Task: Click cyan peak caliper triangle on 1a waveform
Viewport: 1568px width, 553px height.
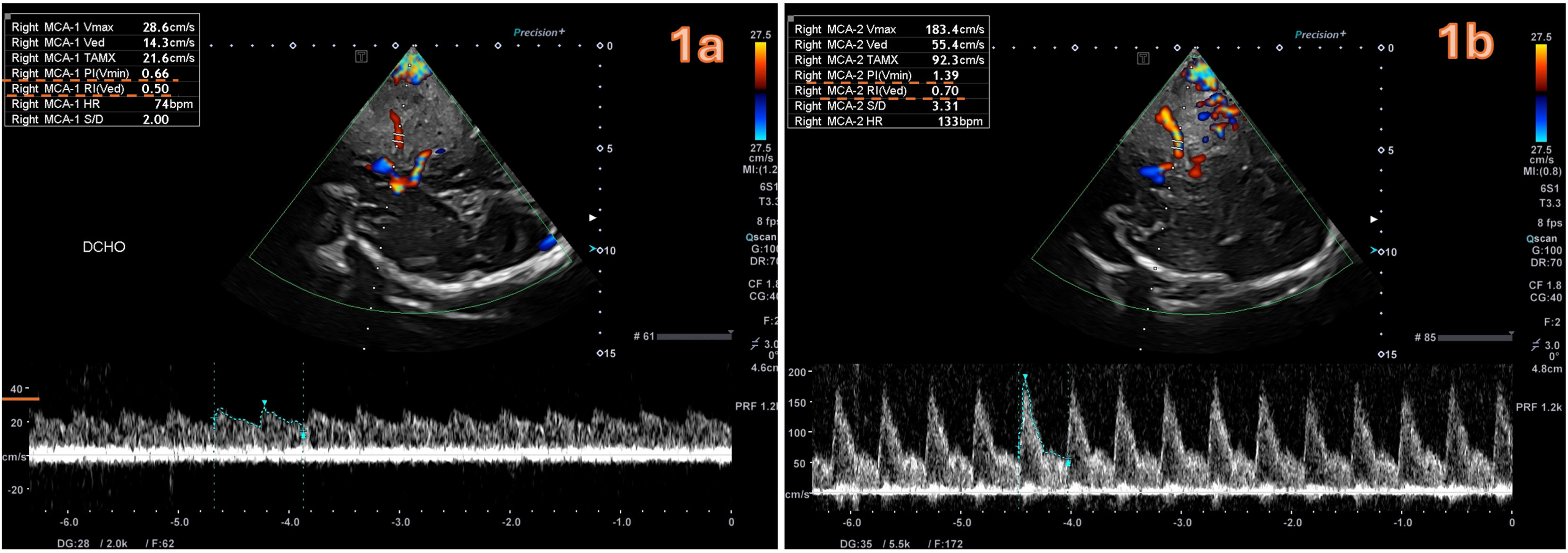Action: 264,402
